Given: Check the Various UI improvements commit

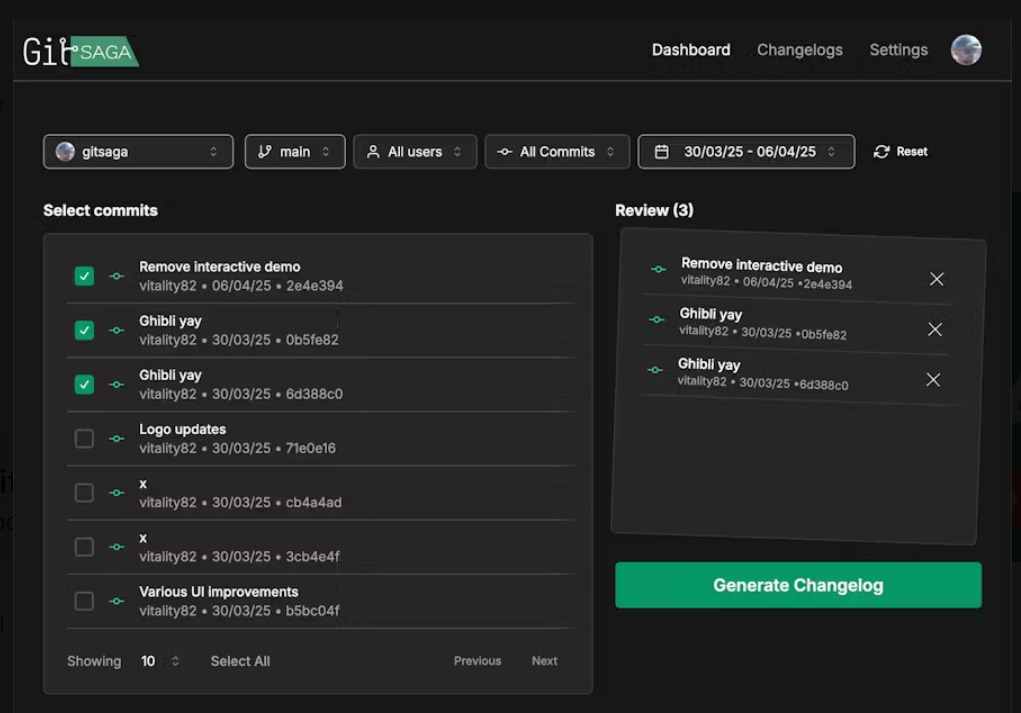Looking at the screenshot, I should (x=84, y=601).
